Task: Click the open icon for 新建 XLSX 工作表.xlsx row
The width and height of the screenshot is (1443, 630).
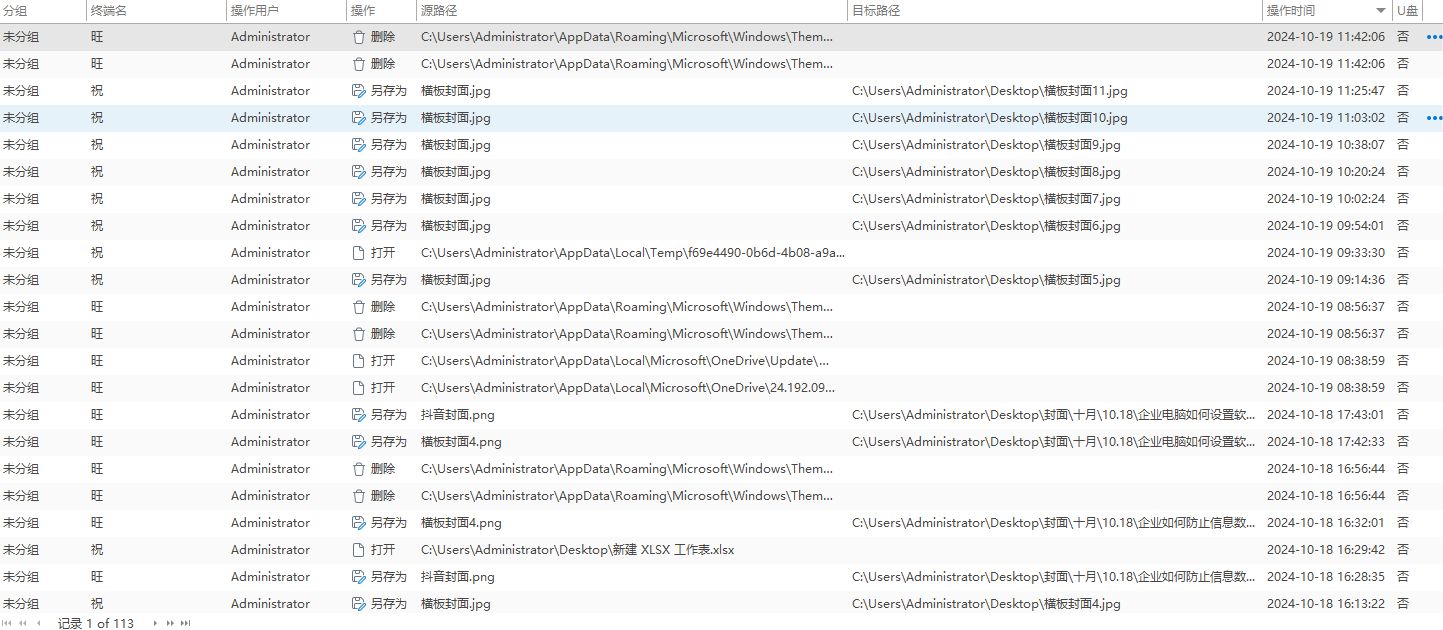Action: (x=359, y=550)
